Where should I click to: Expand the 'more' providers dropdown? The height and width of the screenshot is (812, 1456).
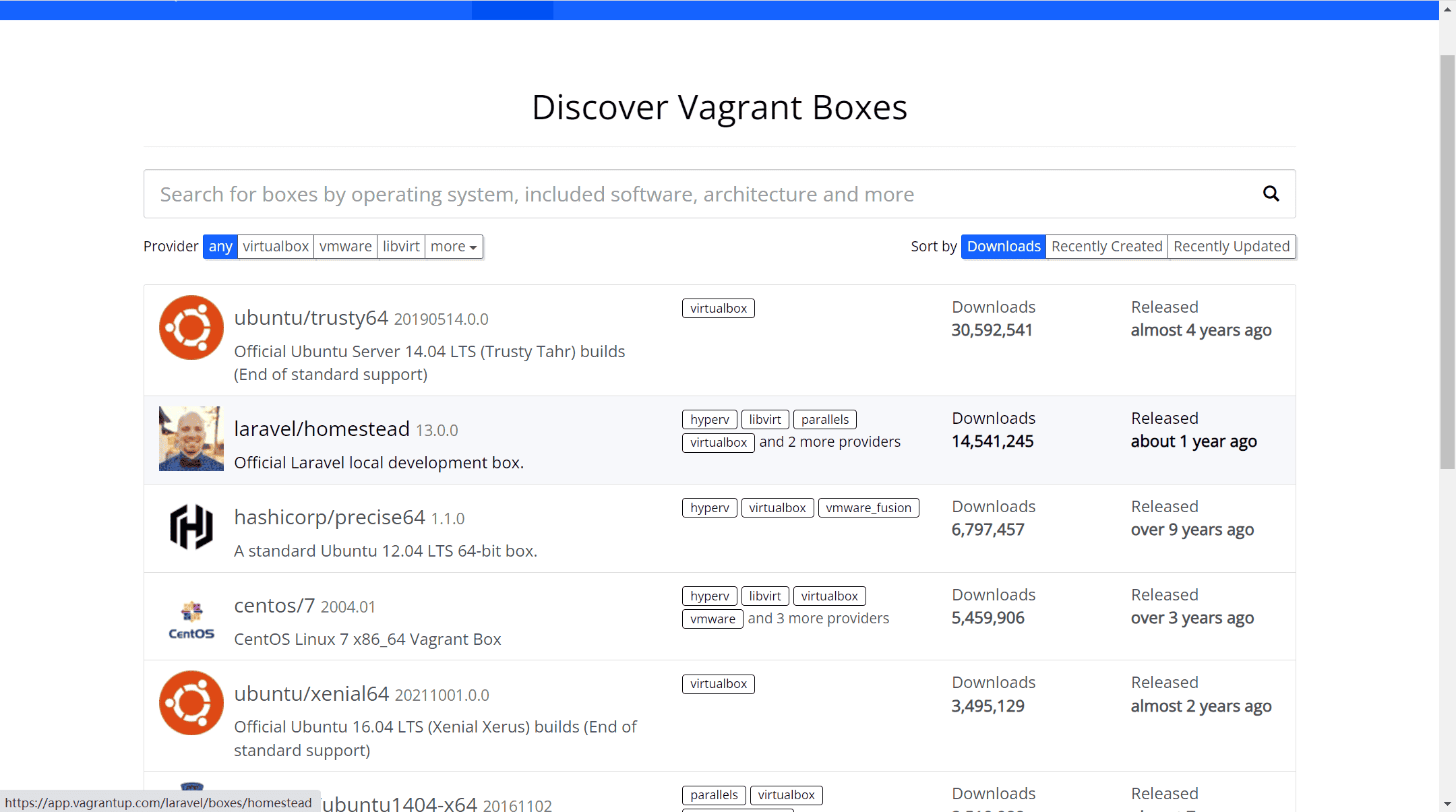click(x=454, y=247)
